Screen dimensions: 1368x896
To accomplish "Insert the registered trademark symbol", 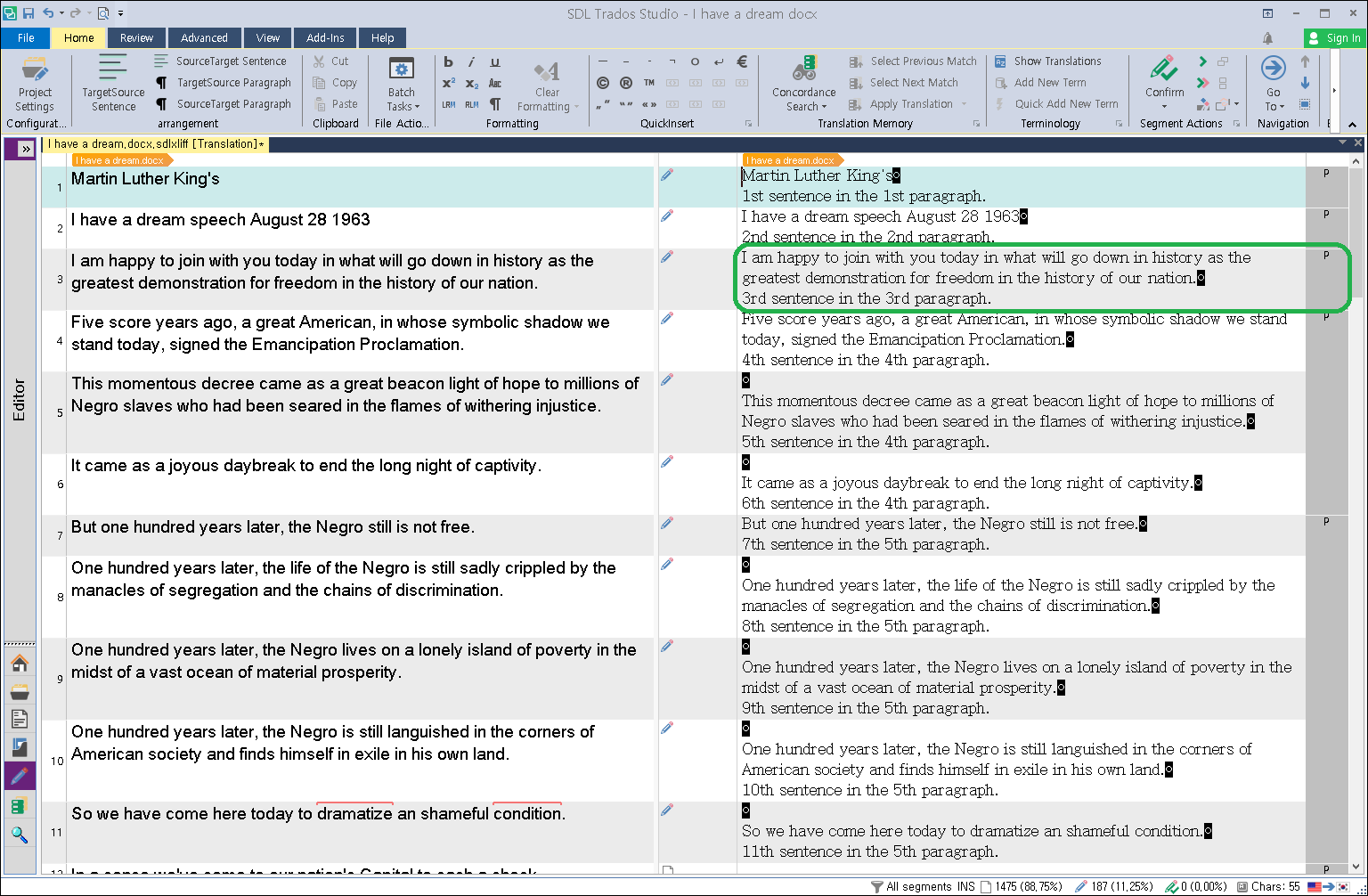I will click(626, 83).
